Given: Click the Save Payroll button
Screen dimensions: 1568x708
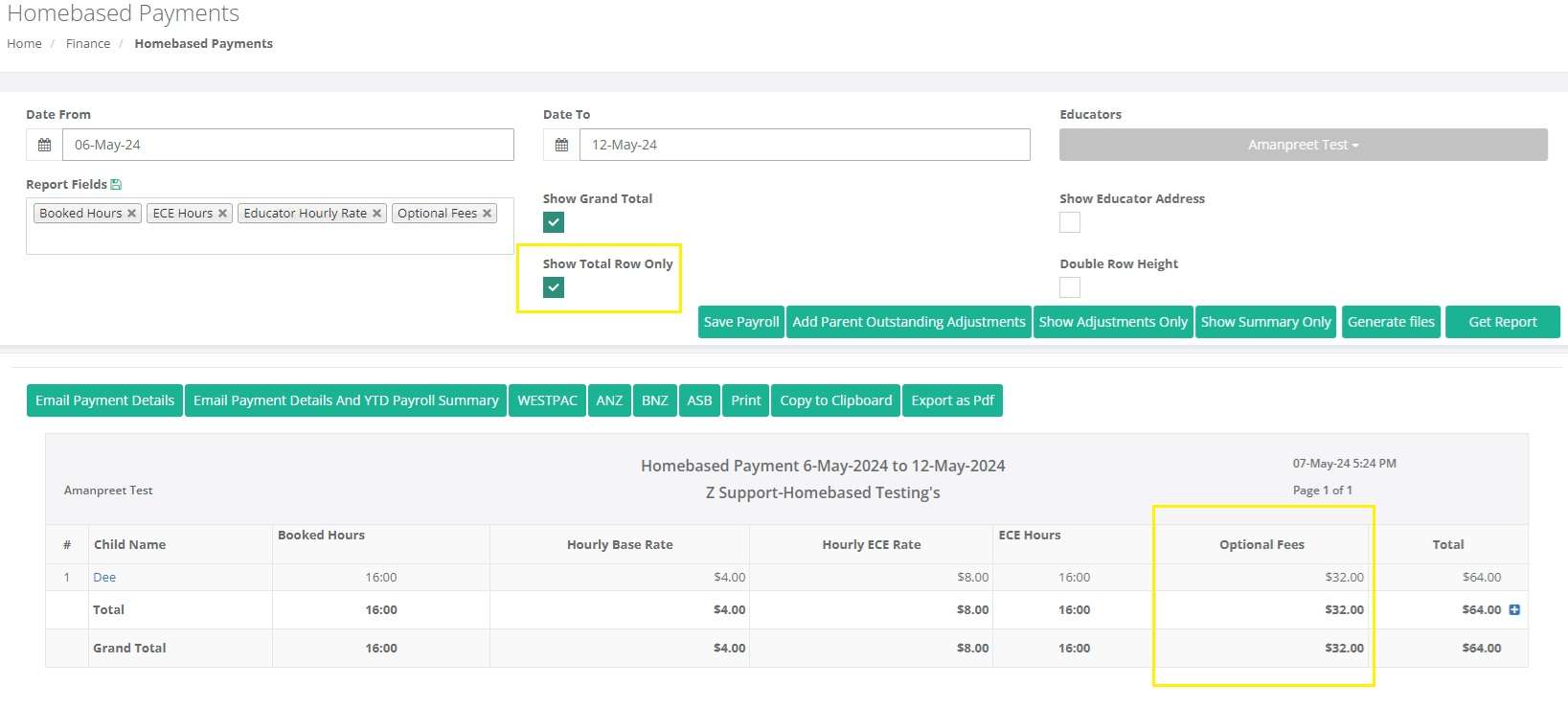Looking at the screenshot, I should click(741, 322).
